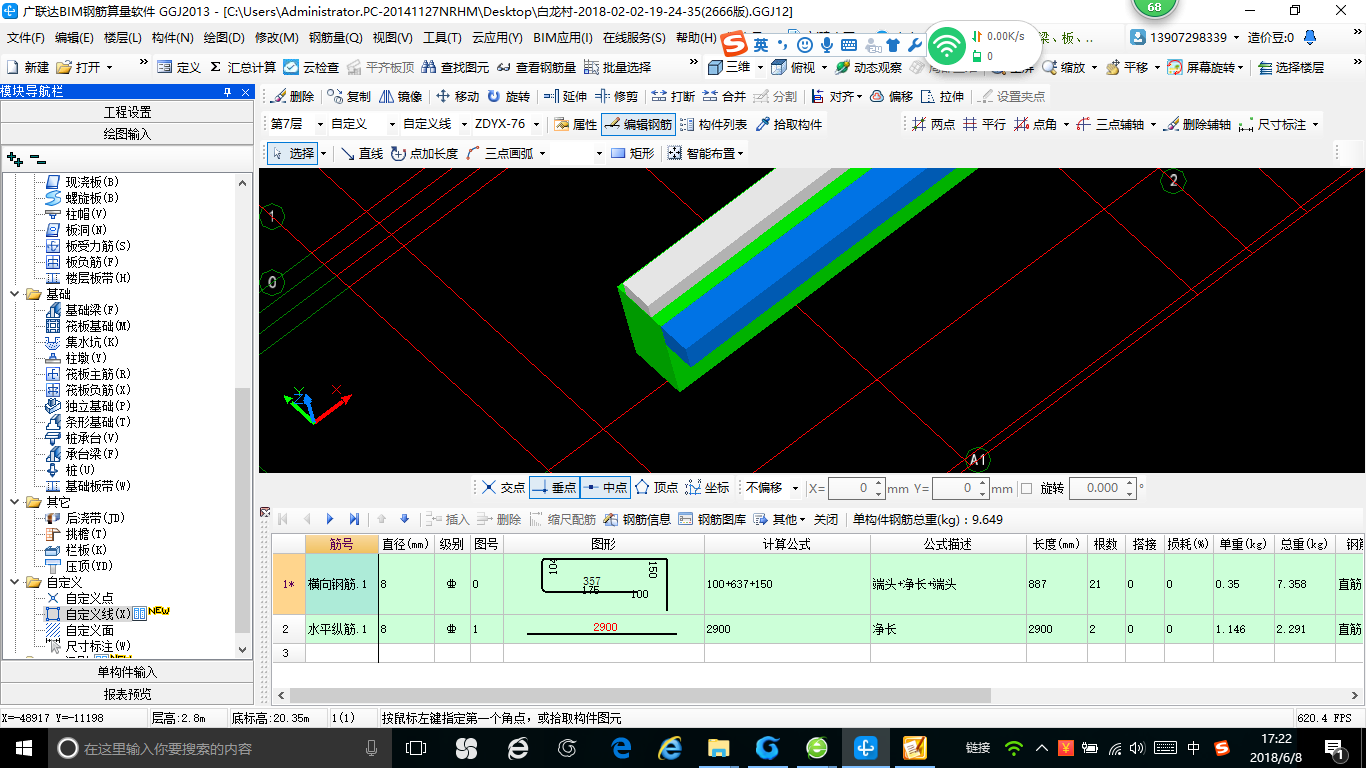Open the 自定义线 component type dropdown
Screen dimensions: 1366x768
462,125
